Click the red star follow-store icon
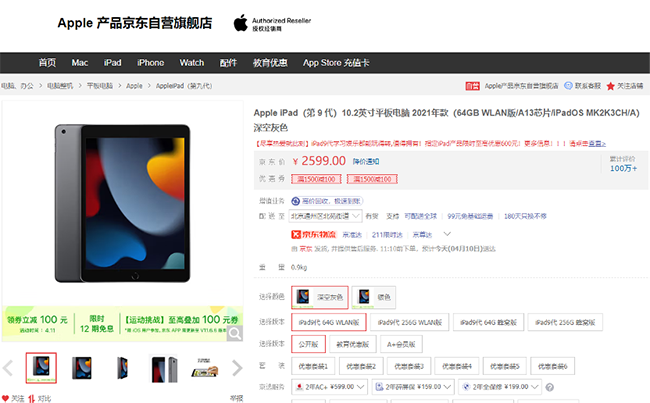Image resolution: width=650 pixels, height=403 pixels. [610, 86]
